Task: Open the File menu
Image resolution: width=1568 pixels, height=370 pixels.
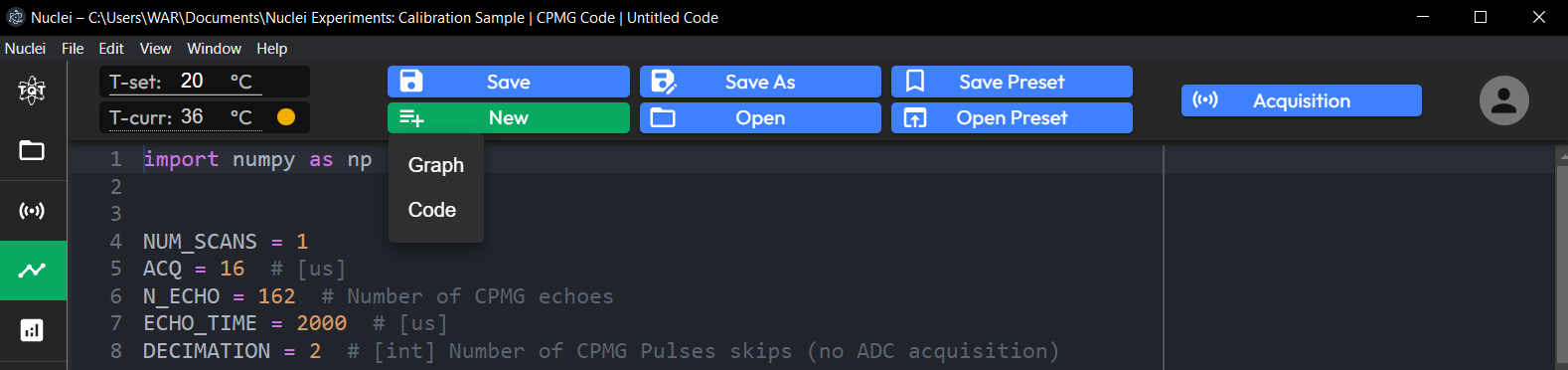Action: 73,48
